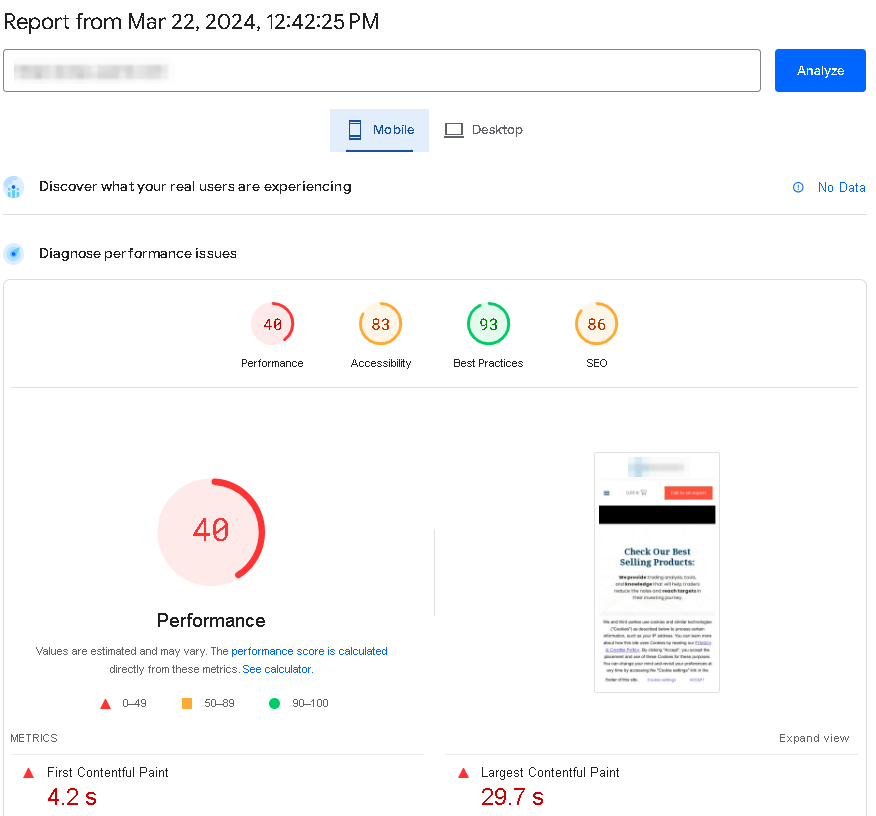Click the SEO label
Image resolution: width=876 pixels, height=816 pixels.
point(596,363)
